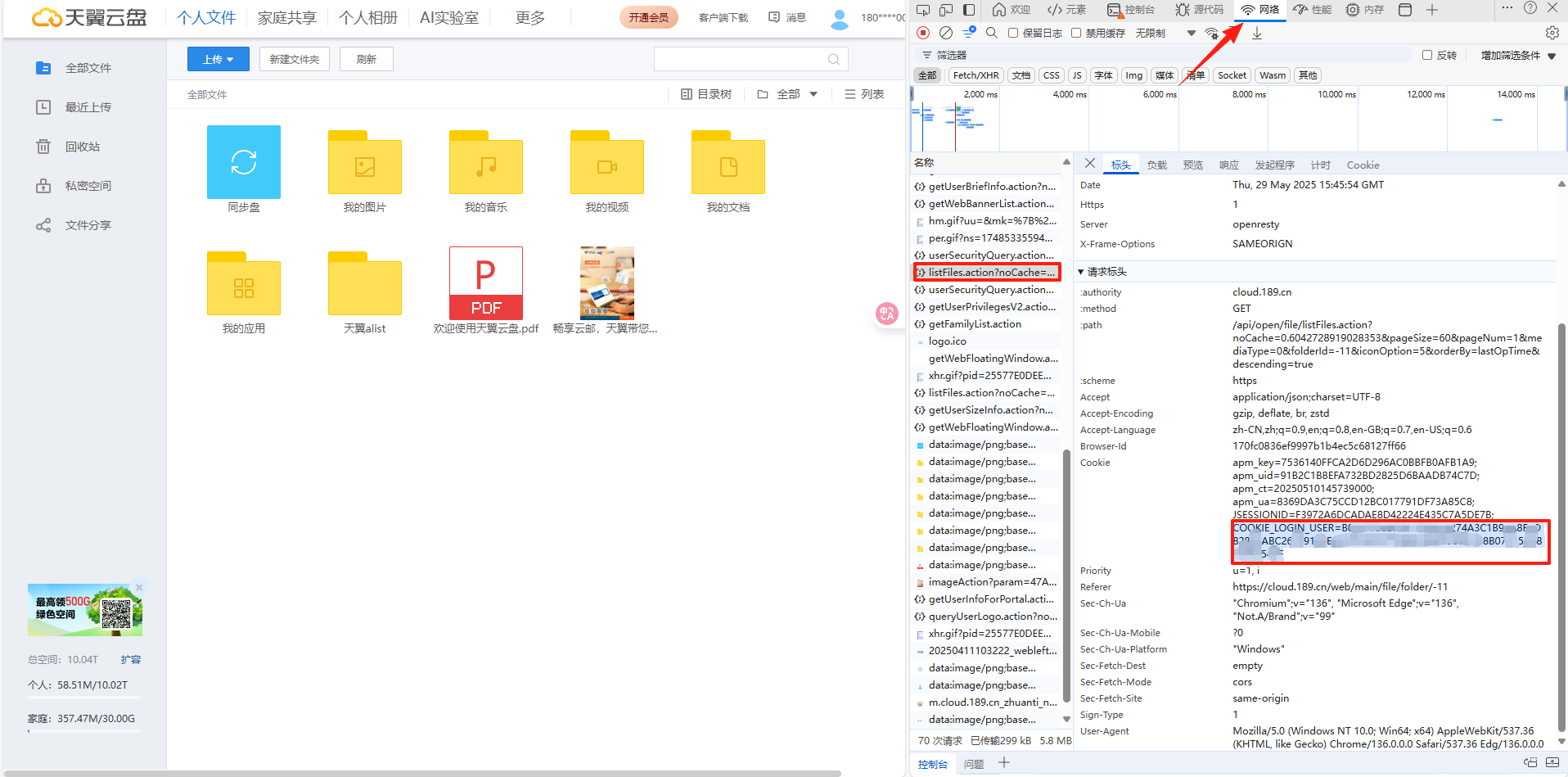Open network conditions wifi-gear icon
Viewport: 1568px width, 777px height.
(x=1211, y=34)
